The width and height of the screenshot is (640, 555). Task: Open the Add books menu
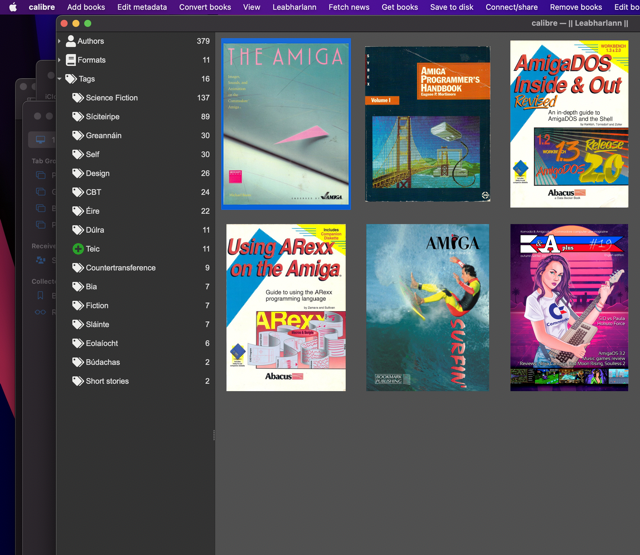tap(86, 7)
